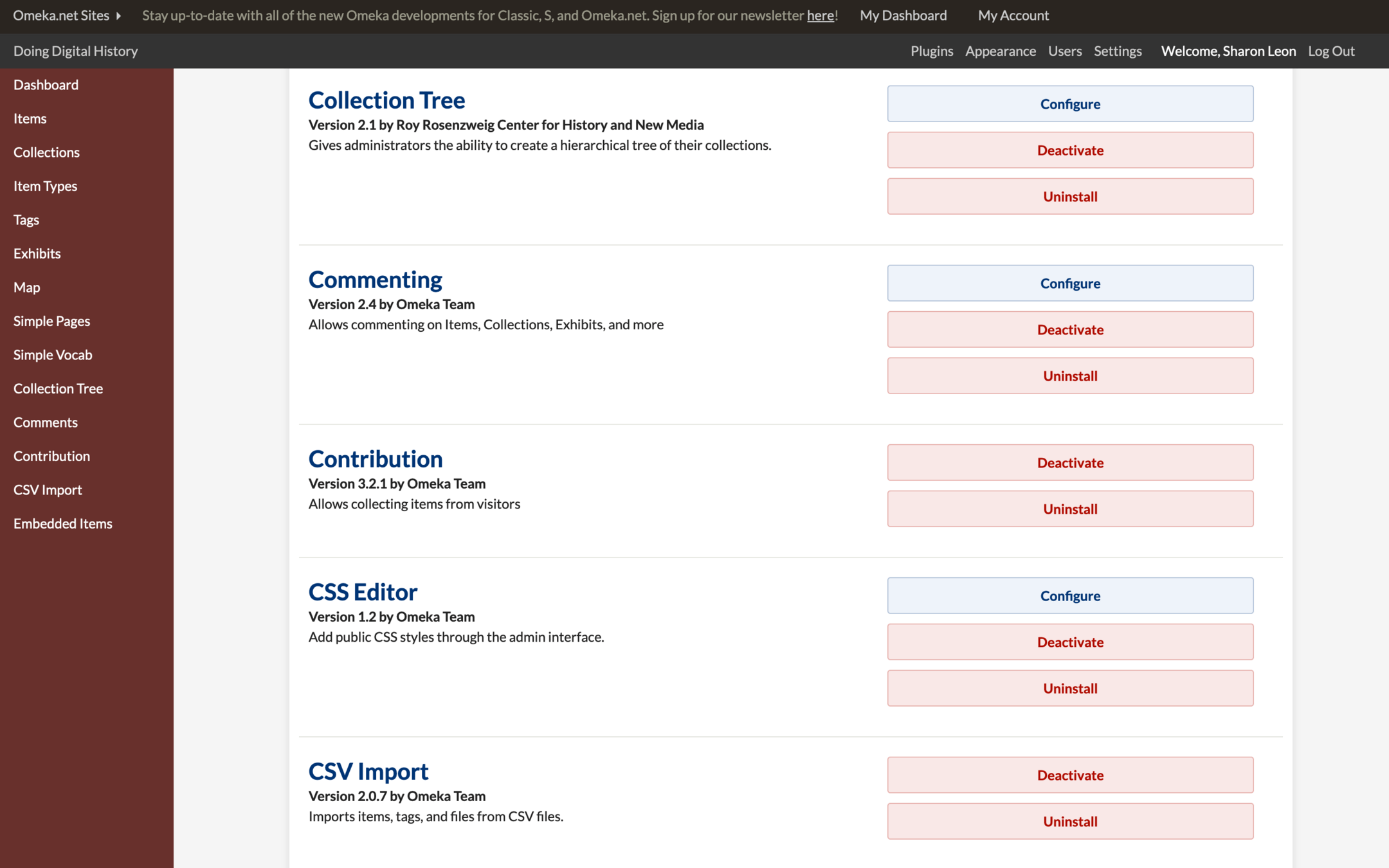Image resolution: width=1389 pixels, height=868 pixels.
Task: Click Log Out in the header
Action: point(1330,51)
